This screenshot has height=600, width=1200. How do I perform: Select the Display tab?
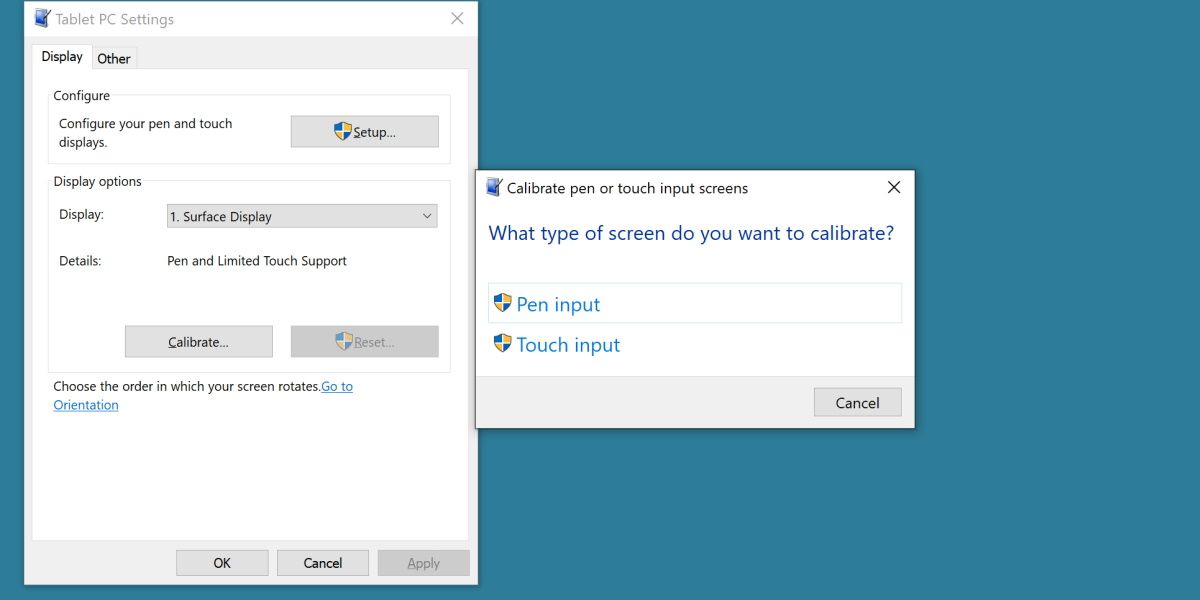point(61,56)
